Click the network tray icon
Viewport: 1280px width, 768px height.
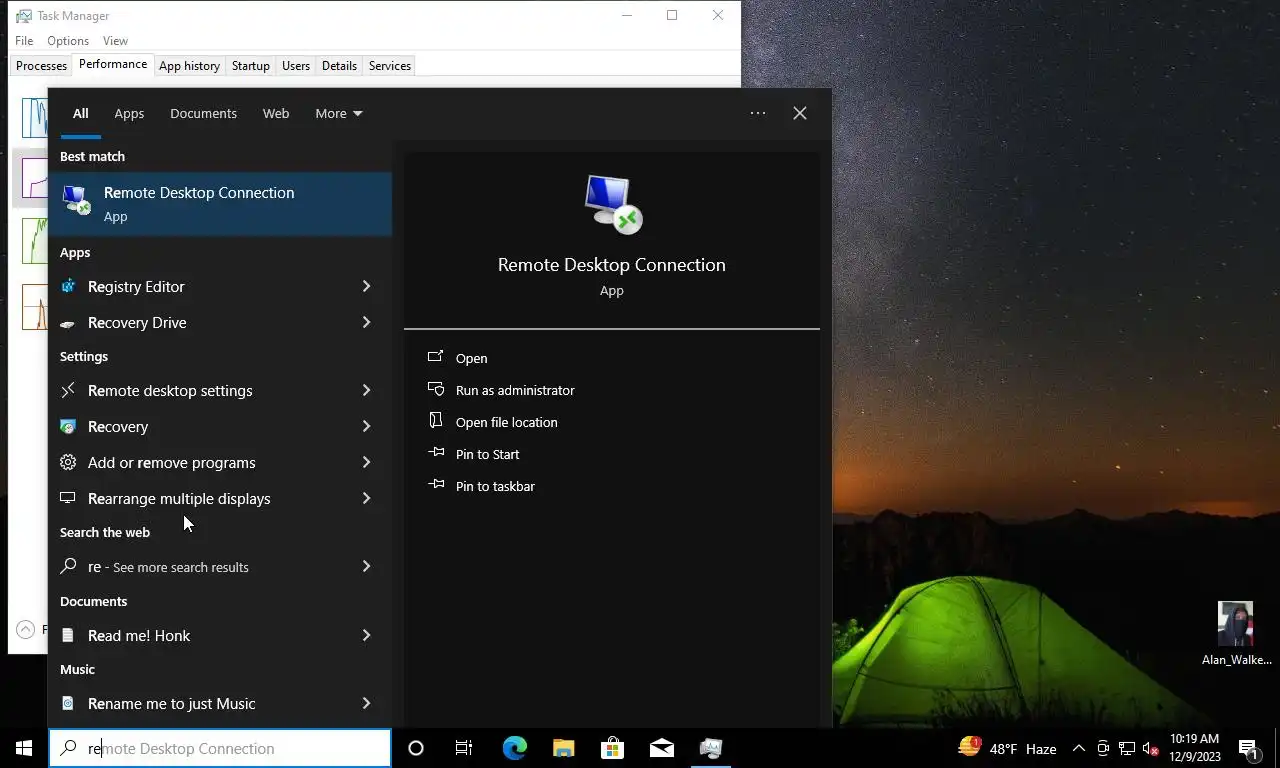1127,748
